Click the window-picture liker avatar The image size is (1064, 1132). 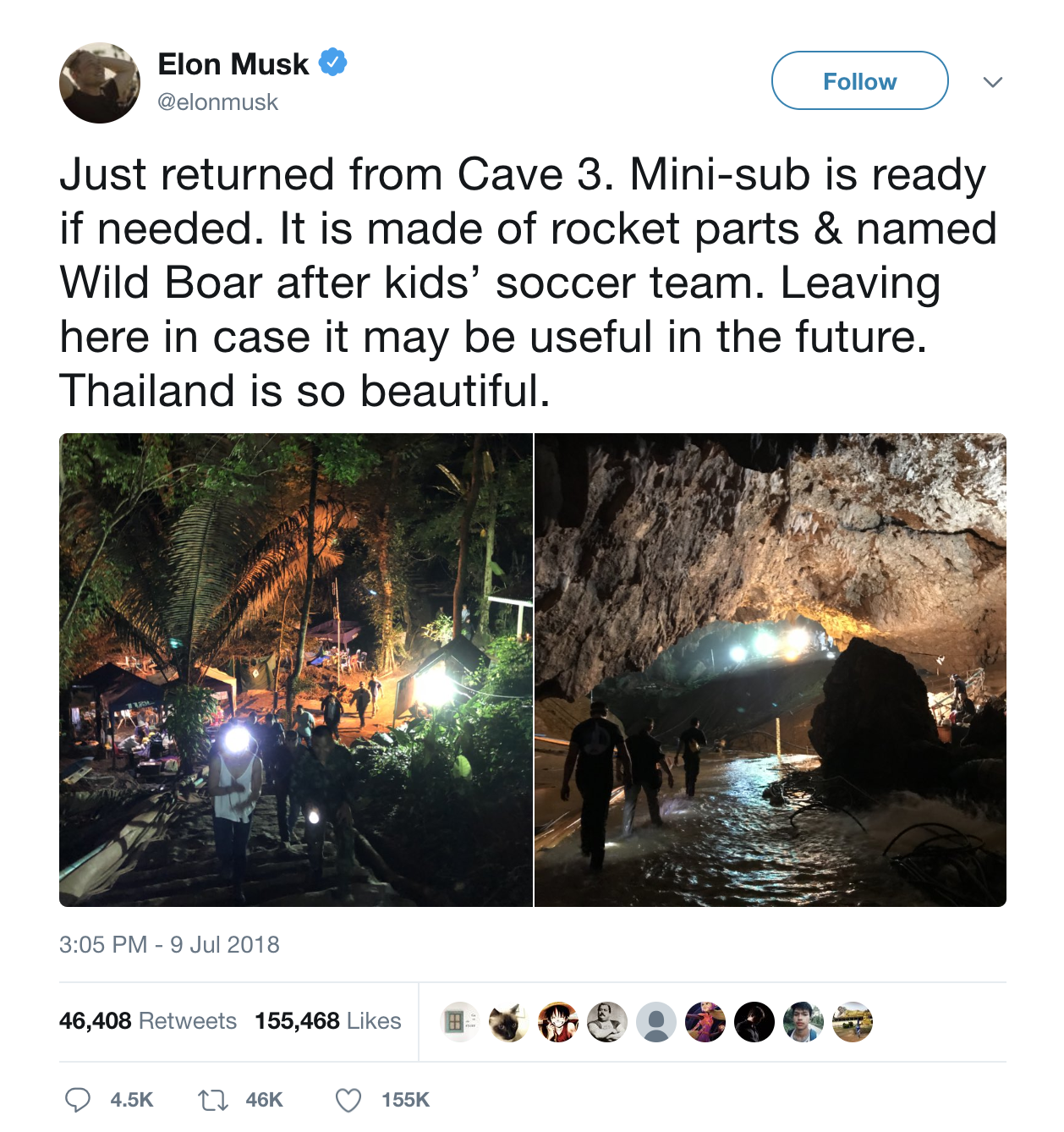(459, 1022)
